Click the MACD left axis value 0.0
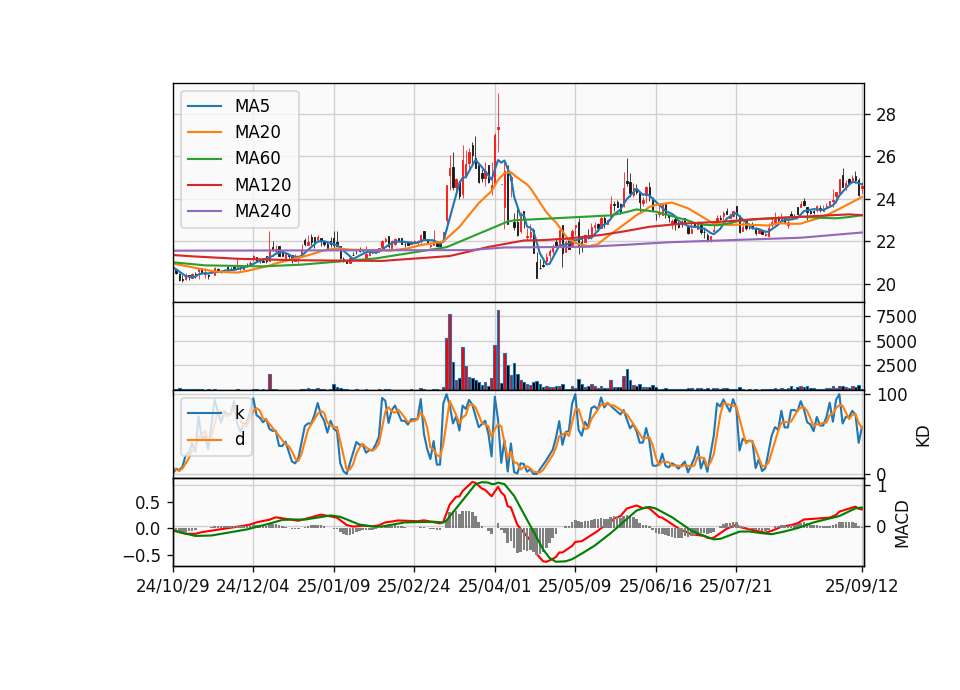The width and height of the screenshot is (960, 690). (148, 530)
